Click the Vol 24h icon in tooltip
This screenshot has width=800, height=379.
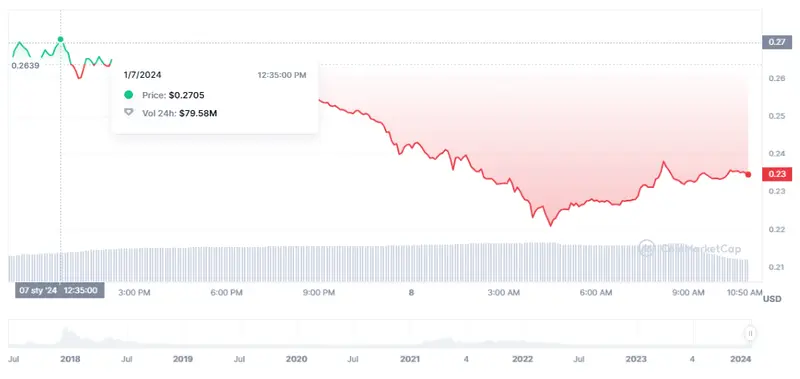(x=129, y=113)
